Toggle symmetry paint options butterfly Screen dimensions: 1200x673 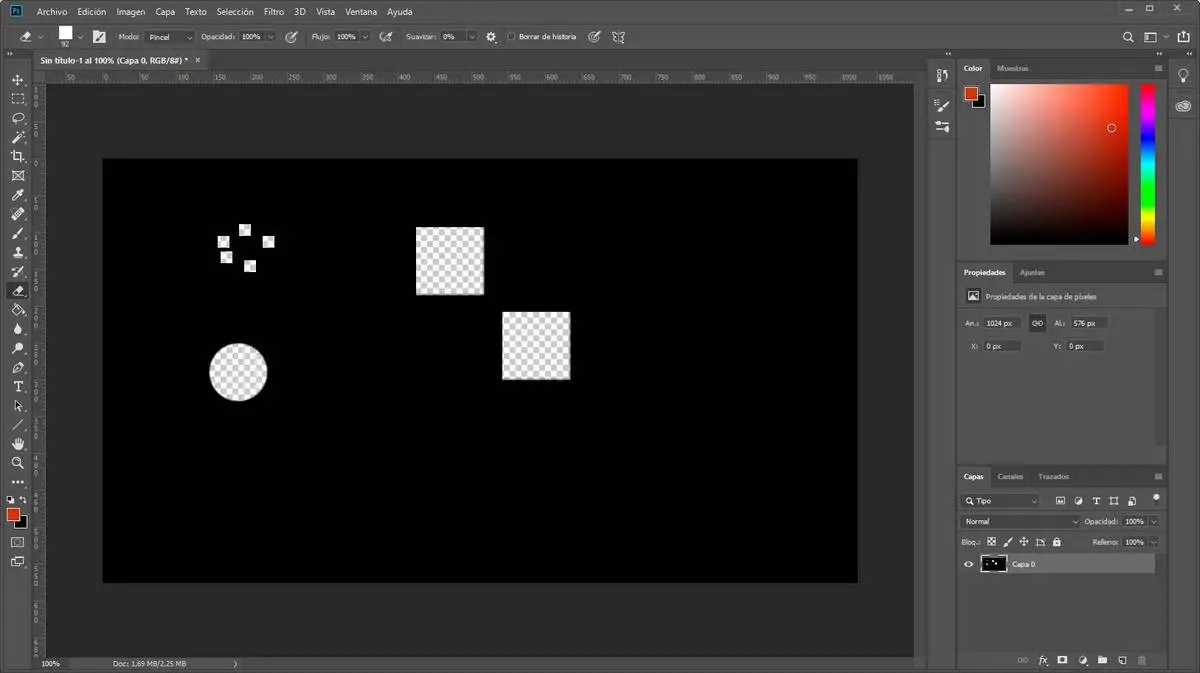click(619, 37)
